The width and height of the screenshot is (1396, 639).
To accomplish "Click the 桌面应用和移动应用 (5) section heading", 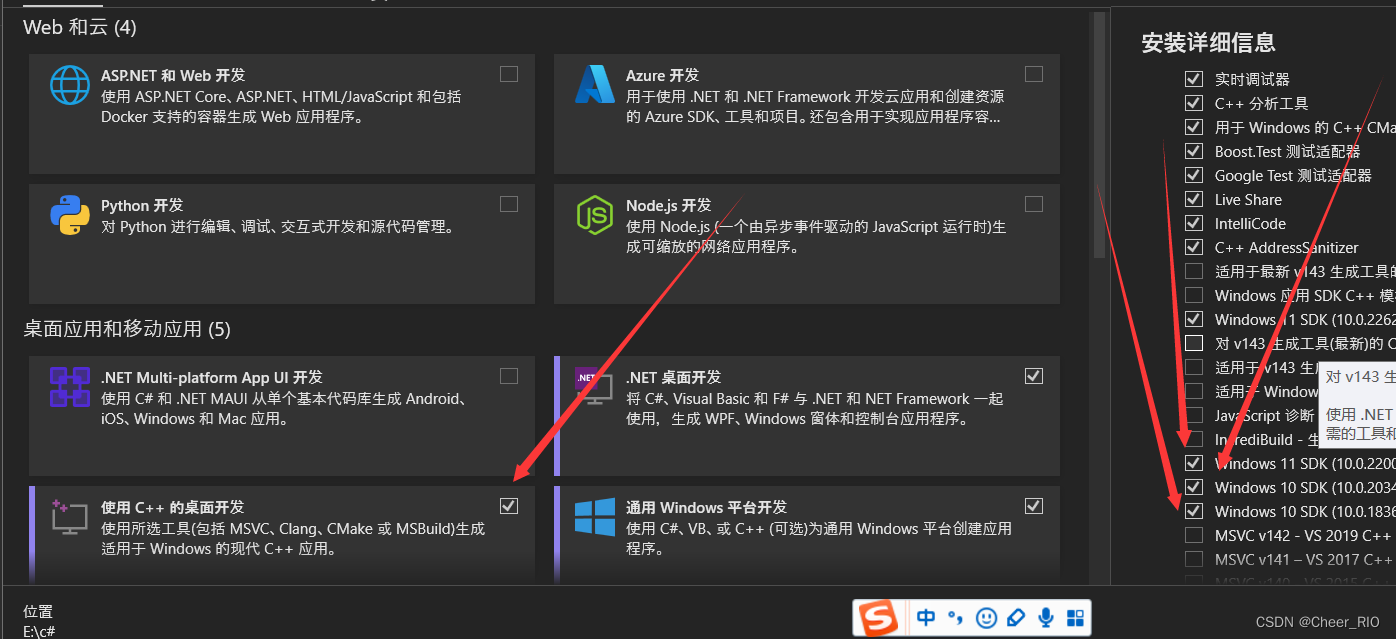I will pyautogui.click(x=127, y=329).
